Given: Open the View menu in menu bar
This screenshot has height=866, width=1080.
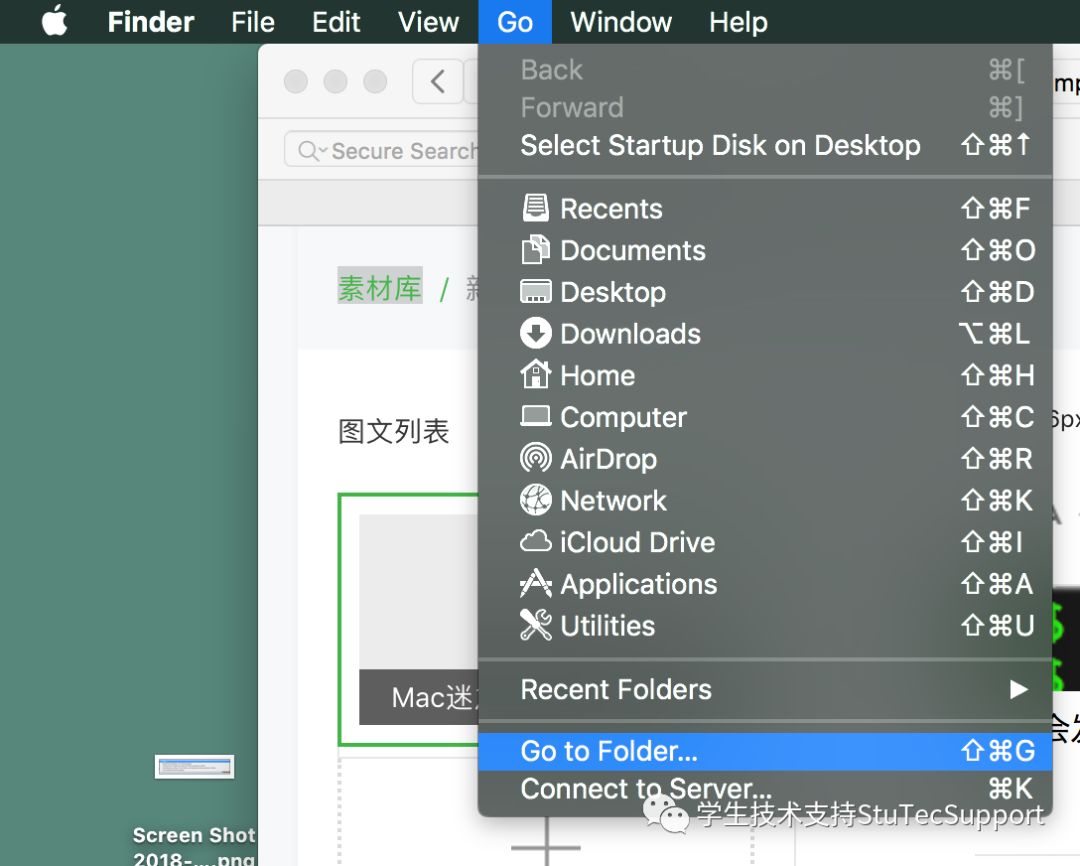Looking at the screenshot, I should click(x=428, y=22).
